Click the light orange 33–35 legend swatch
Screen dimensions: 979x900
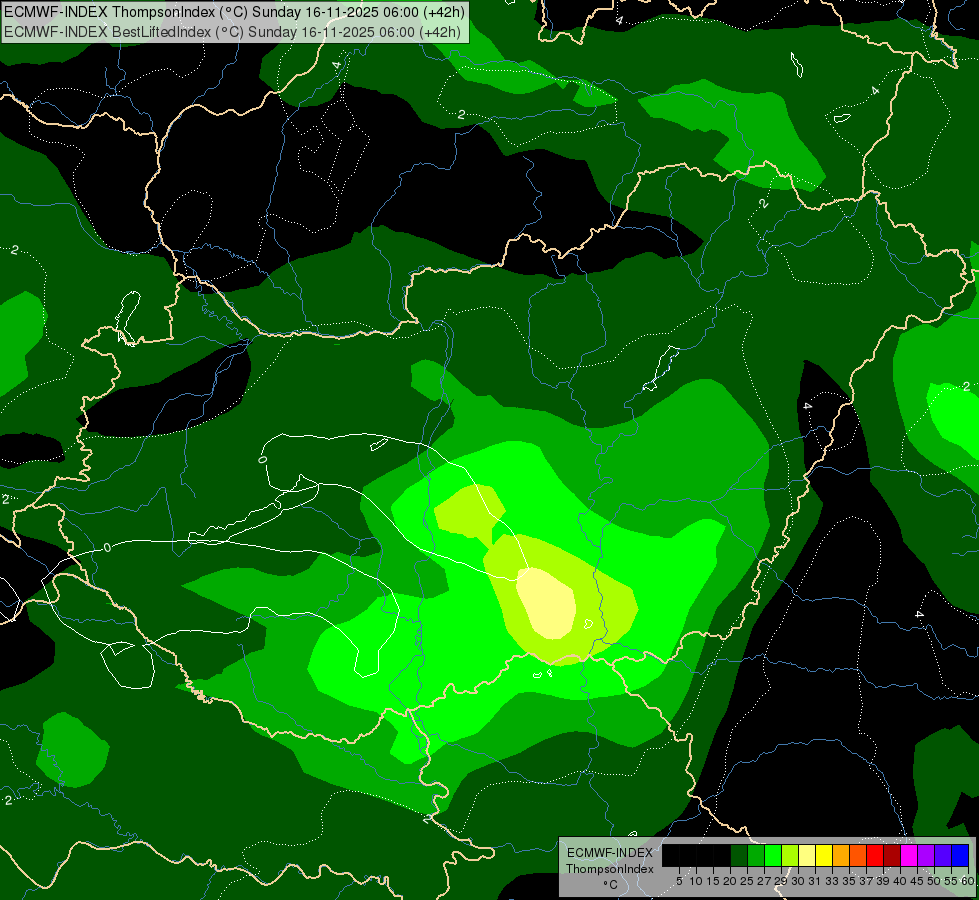[x=841, y=855]
